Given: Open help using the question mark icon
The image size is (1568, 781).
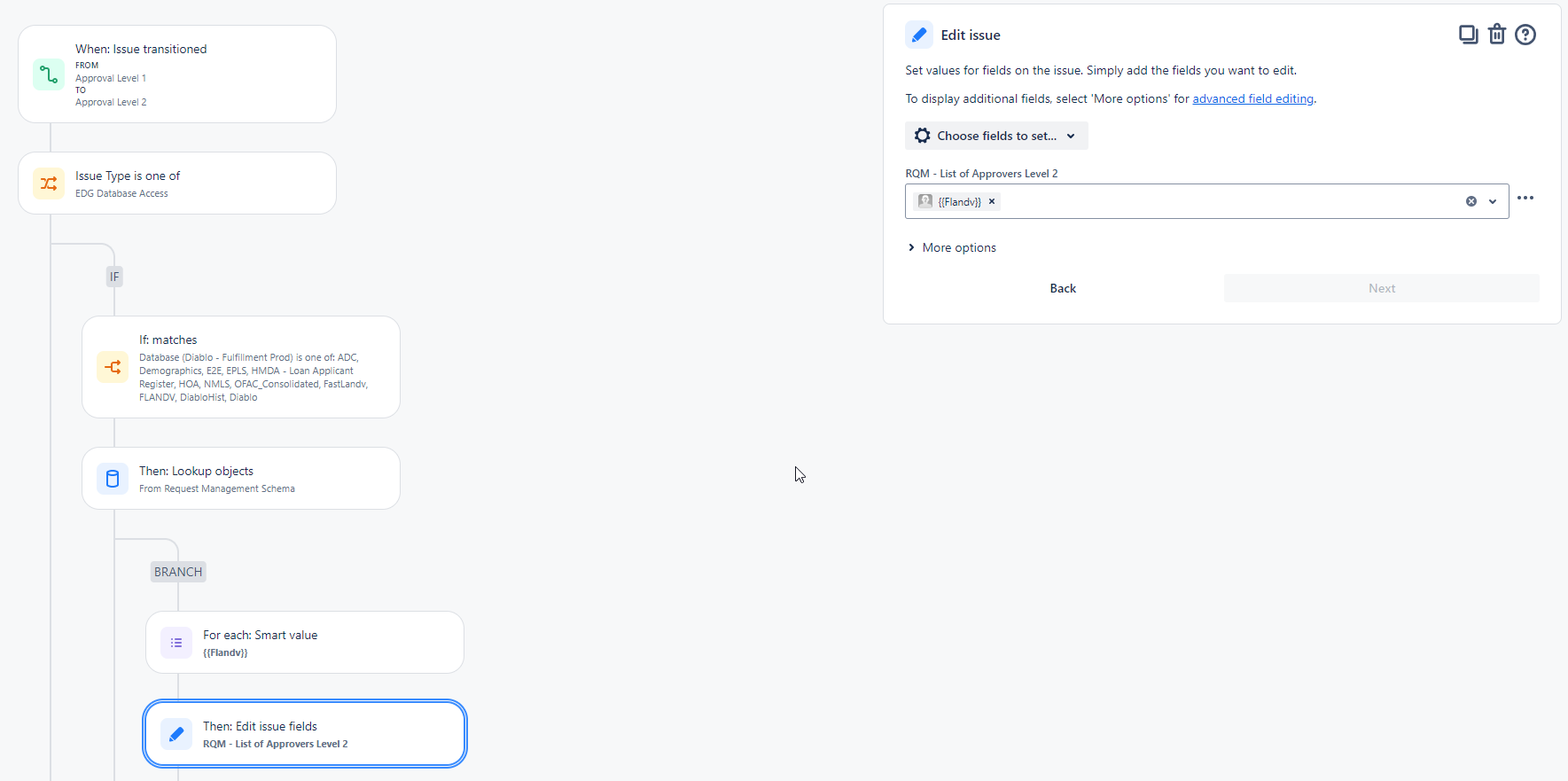Looking at the screenshot, I should pyautogui.click(x=1525, y=34).
